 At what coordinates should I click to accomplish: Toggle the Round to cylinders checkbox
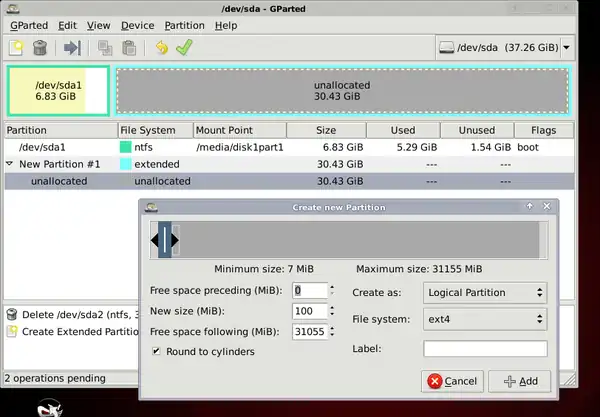tap(157, 351)
